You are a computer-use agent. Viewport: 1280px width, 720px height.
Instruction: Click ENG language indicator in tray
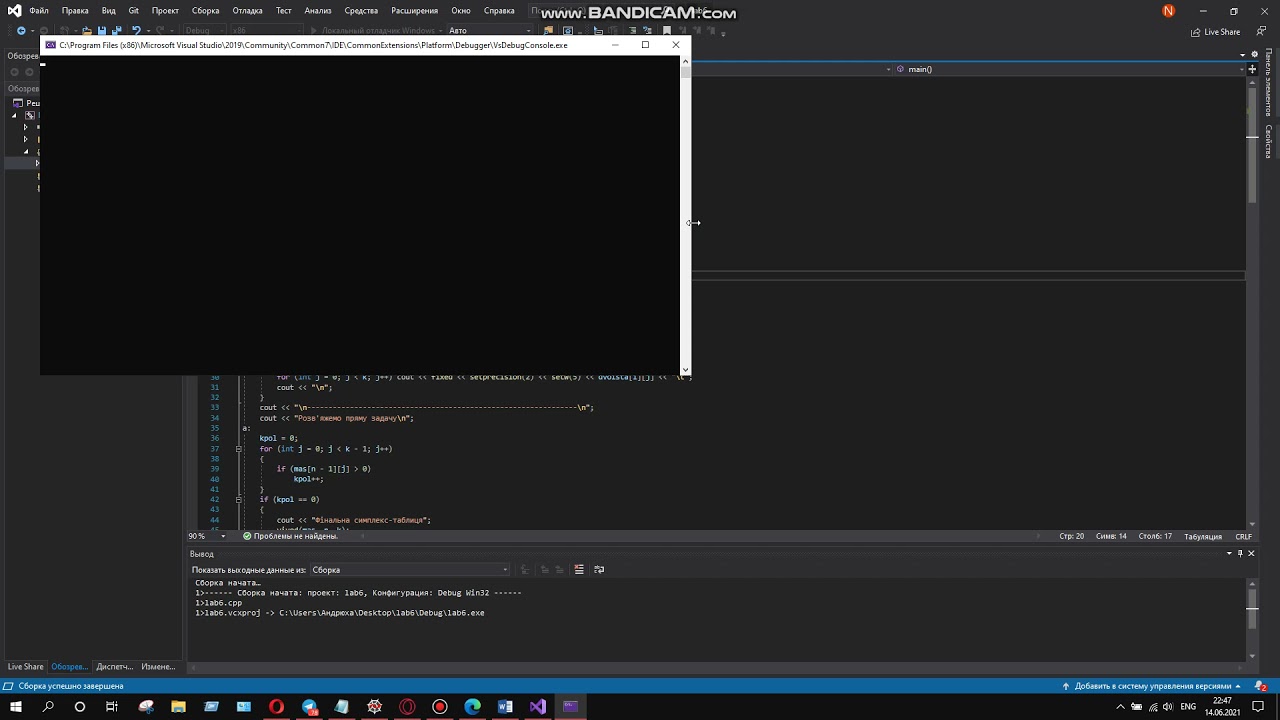tap(1188, 707)
